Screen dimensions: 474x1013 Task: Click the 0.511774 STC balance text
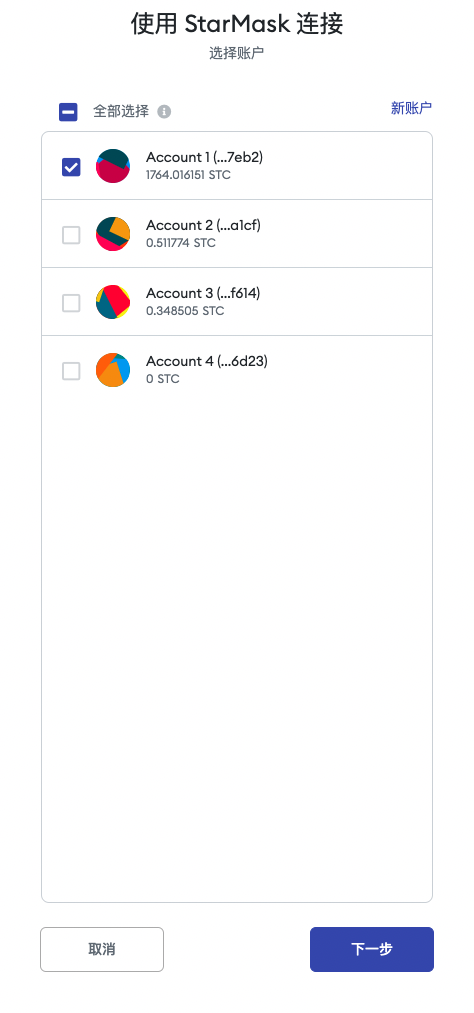point(181,242)
